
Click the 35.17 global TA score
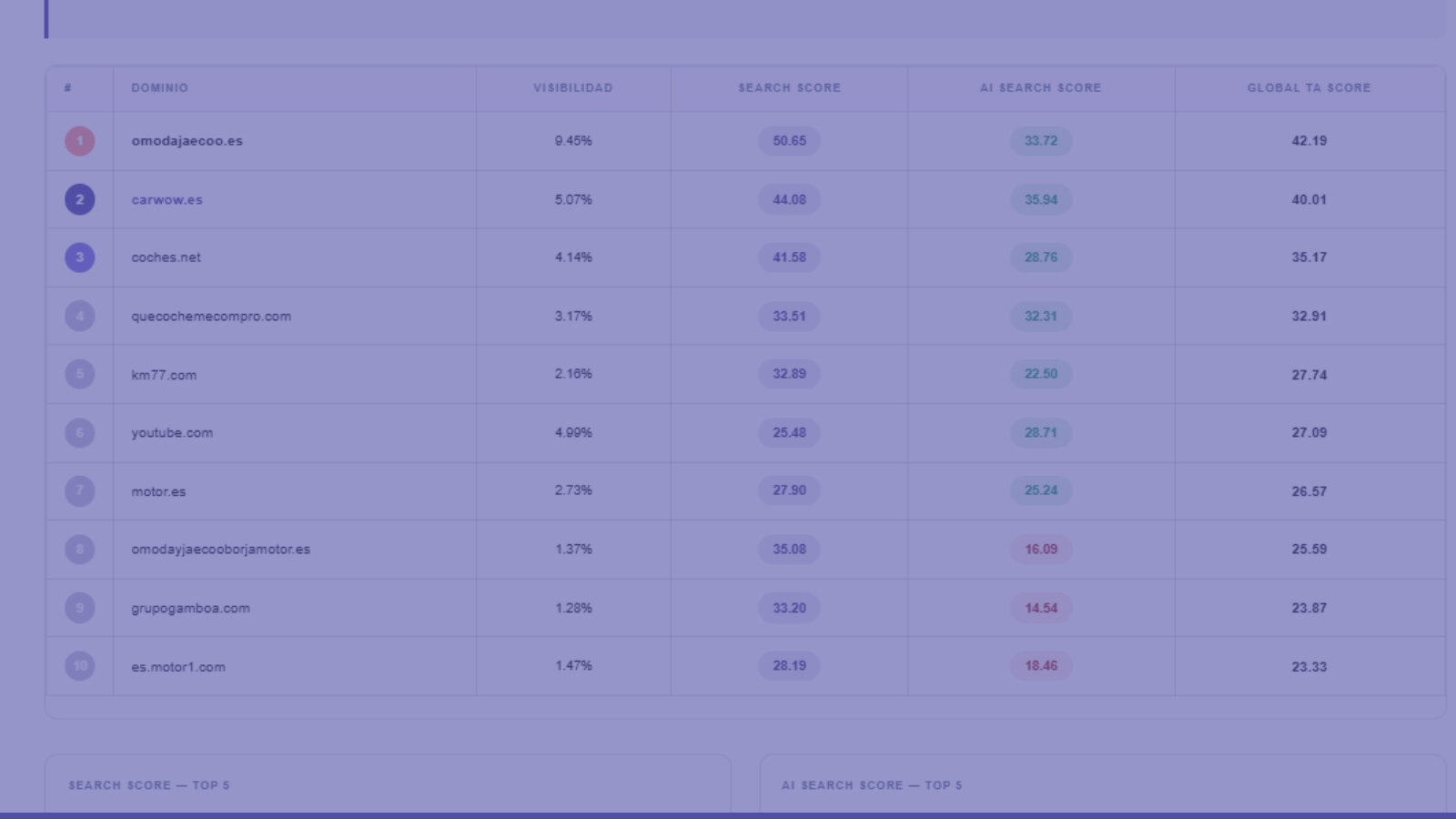point(1309,258)
